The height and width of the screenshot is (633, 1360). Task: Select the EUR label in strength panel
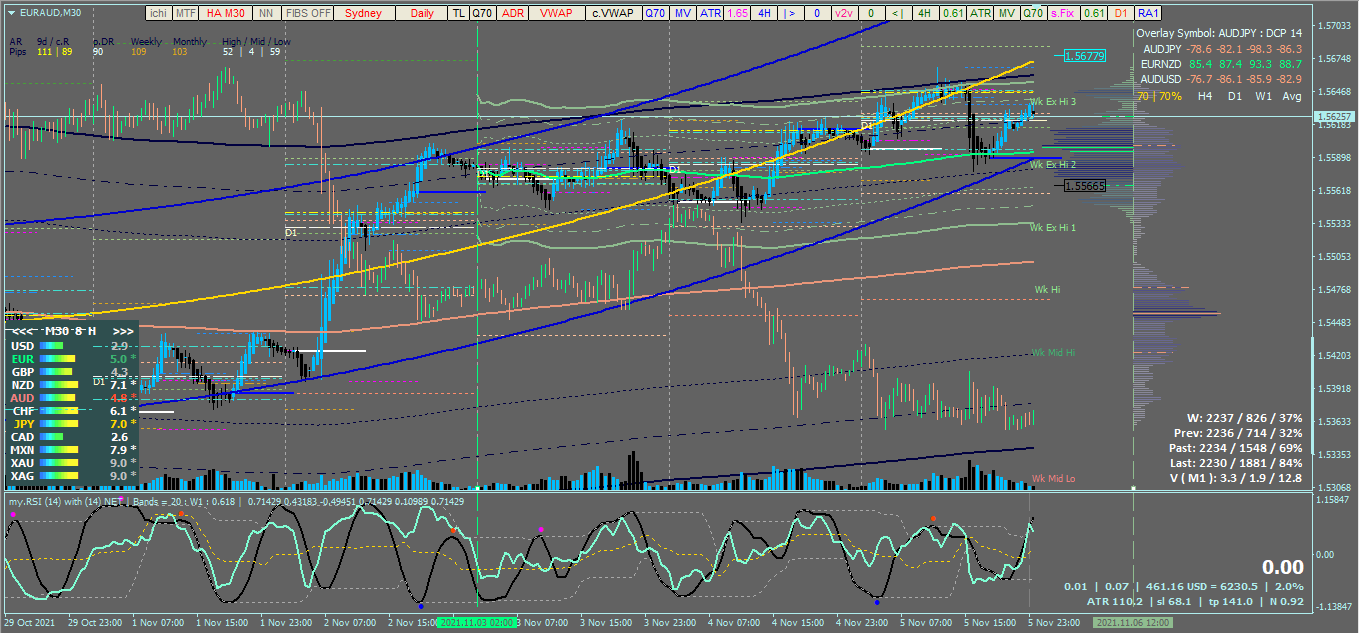pyautogui.click(x=21, y=358)
